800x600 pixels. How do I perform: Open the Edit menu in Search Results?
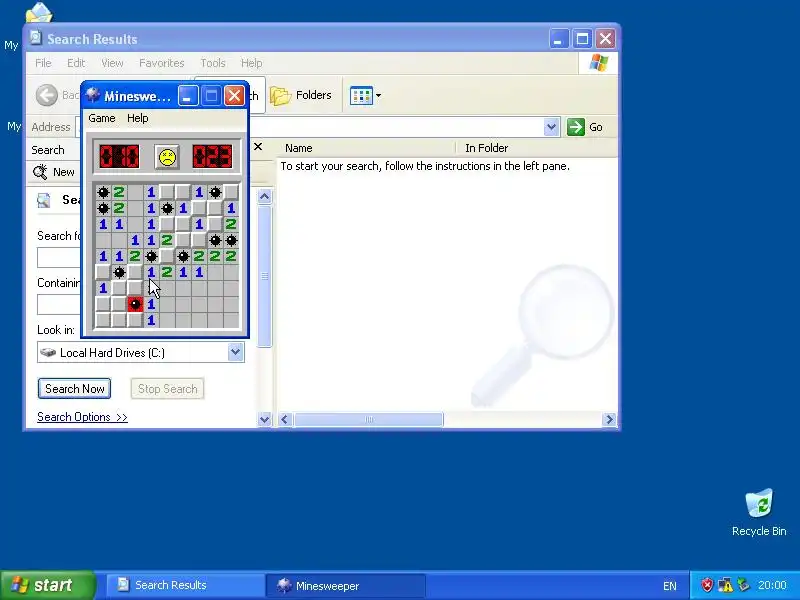coord(76,63)
